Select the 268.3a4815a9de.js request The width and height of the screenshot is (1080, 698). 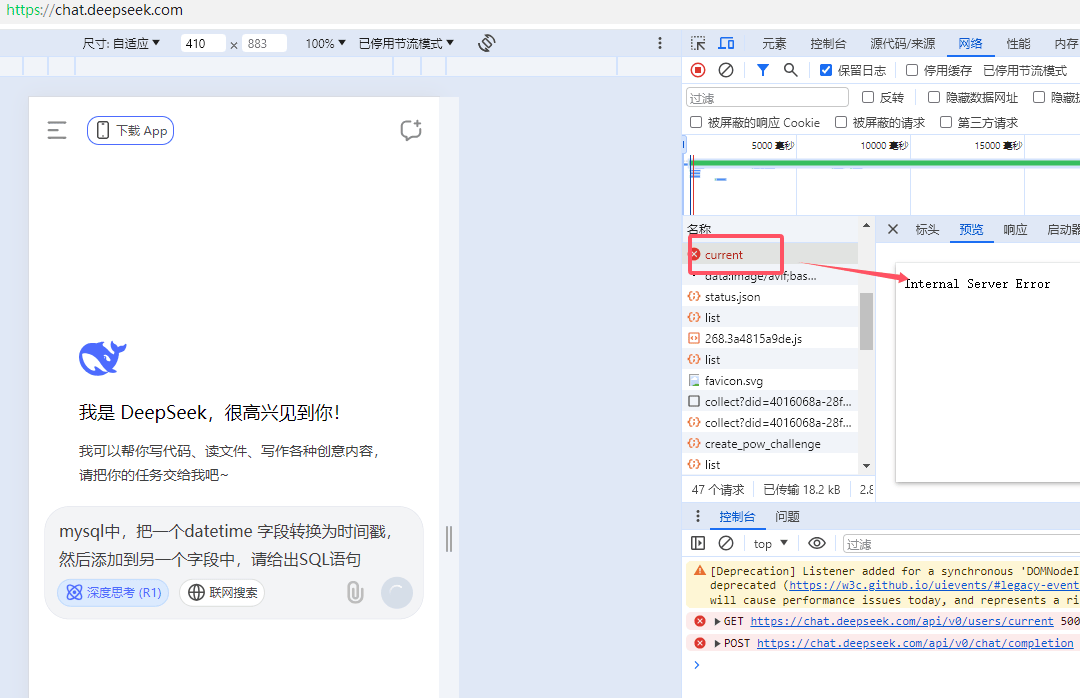click(x=771, y=339)
